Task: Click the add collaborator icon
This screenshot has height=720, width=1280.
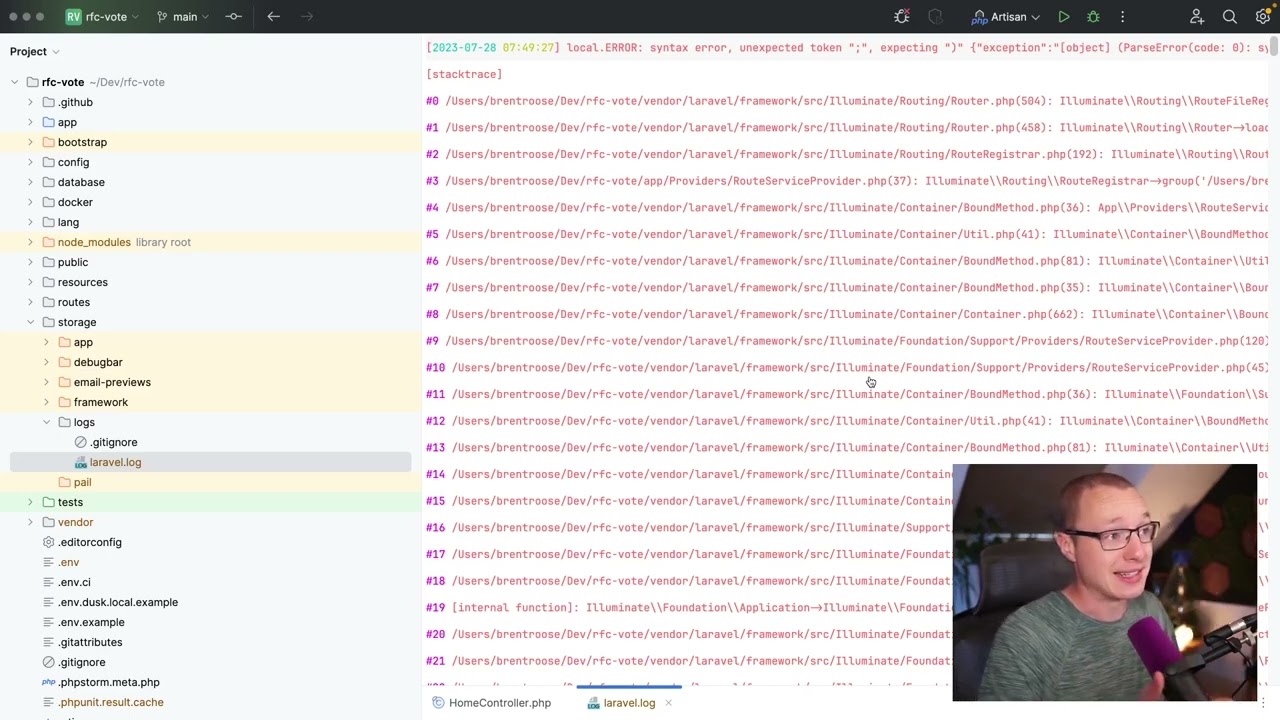Action: (x=1197, y=17)
